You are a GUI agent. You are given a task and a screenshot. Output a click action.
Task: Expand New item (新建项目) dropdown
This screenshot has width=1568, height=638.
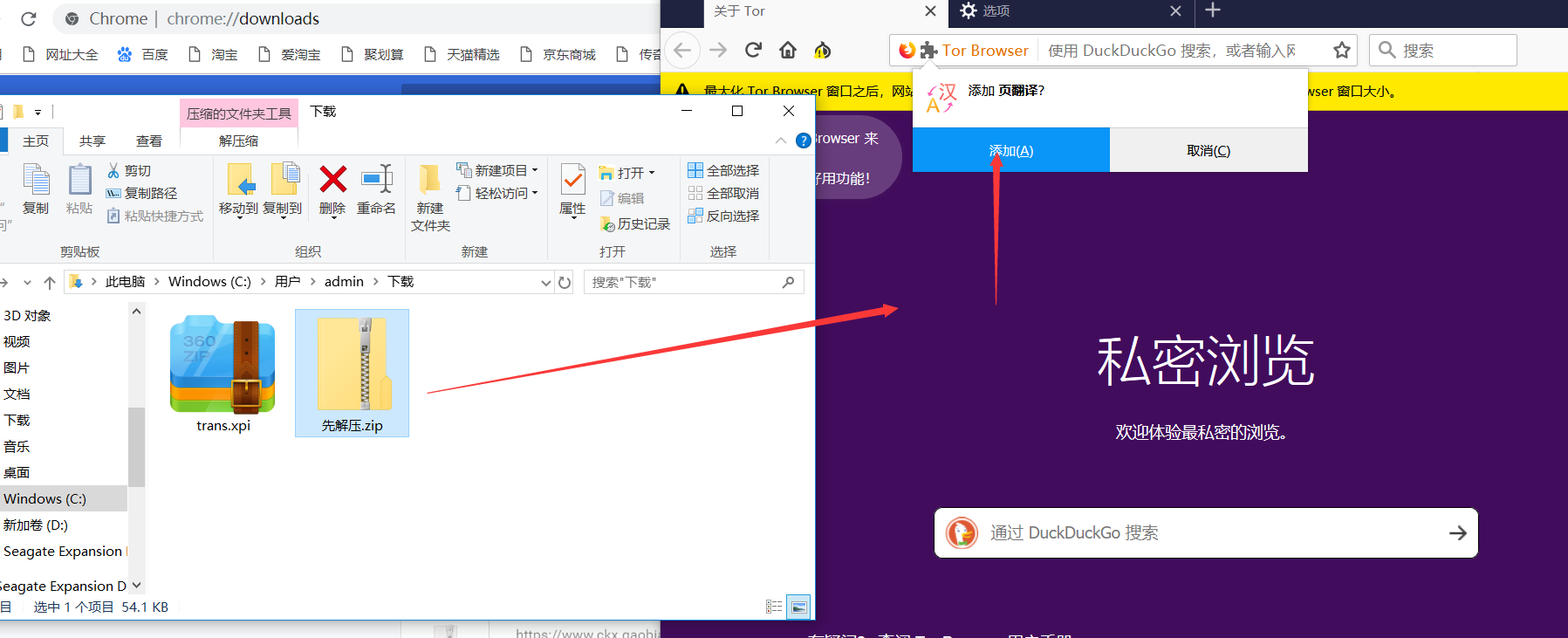[534, 171]
